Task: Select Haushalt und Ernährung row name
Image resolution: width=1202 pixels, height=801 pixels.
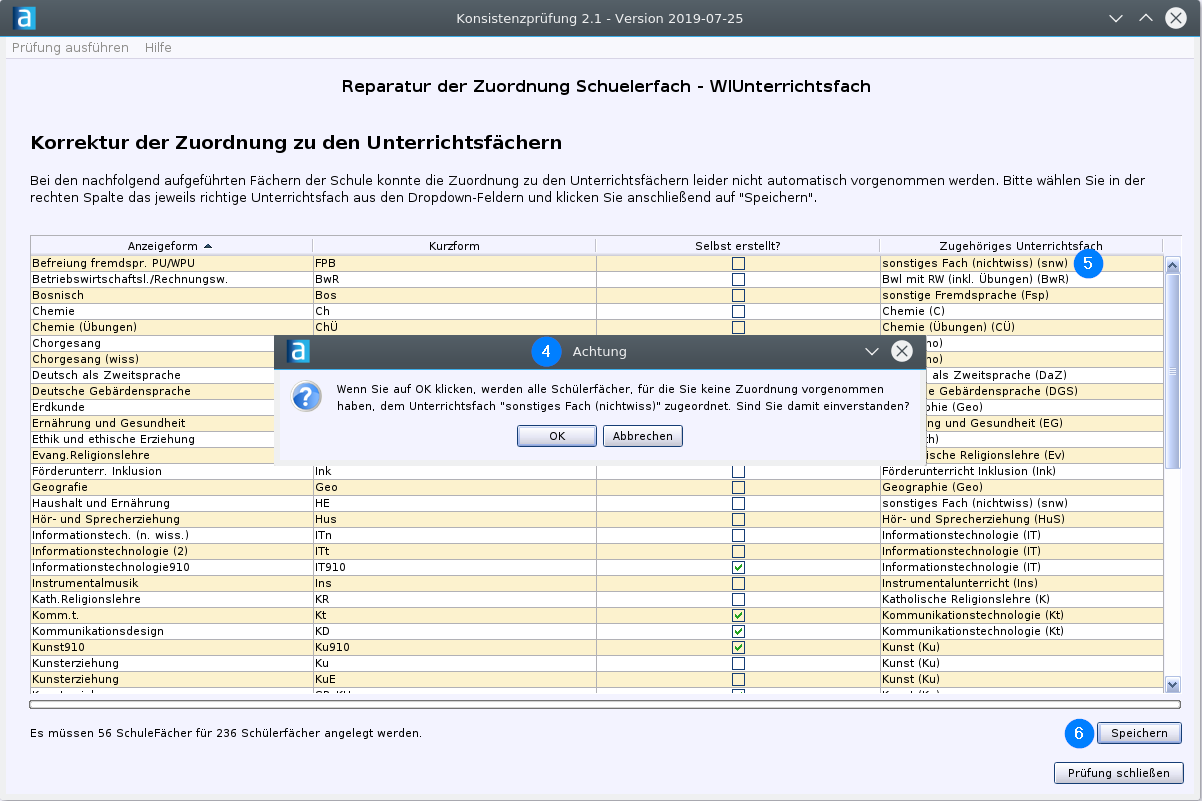Action: tap(171, 503)
